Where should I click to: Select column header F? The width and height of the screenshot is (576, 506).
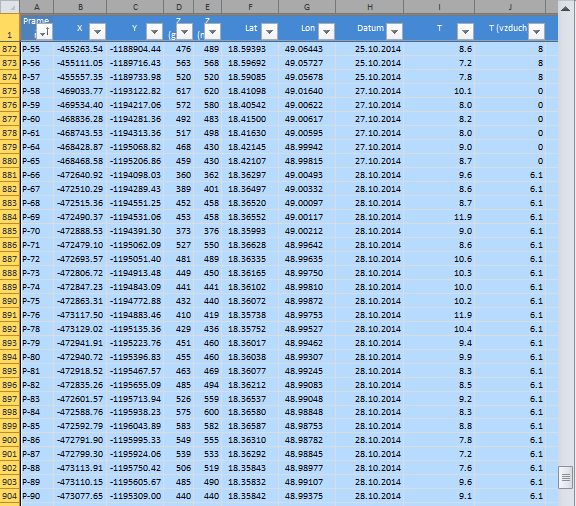pyautogui.click(x=250, y=7)
